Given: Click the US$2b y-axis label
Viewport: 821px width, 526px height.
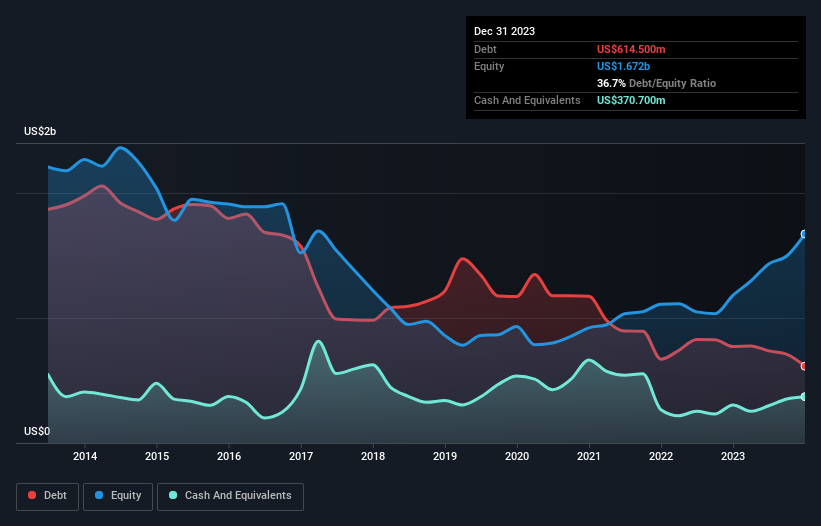Looking at the screenshot, I should [40, 131].
